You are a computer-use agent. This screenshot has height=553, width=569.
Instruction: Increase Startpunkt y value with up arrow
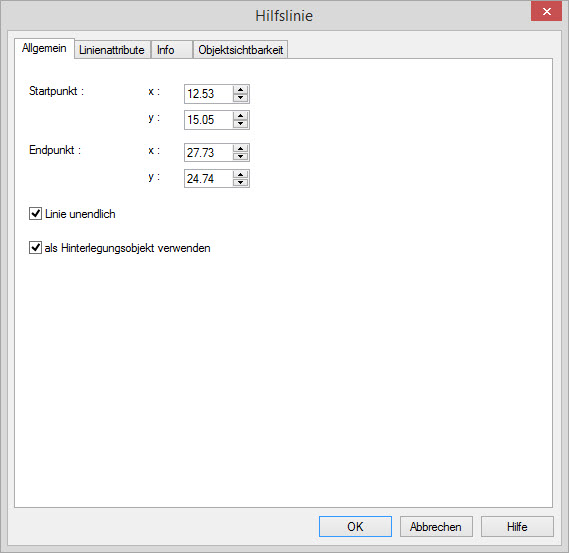pyautogui.click(x=240, y=116)
